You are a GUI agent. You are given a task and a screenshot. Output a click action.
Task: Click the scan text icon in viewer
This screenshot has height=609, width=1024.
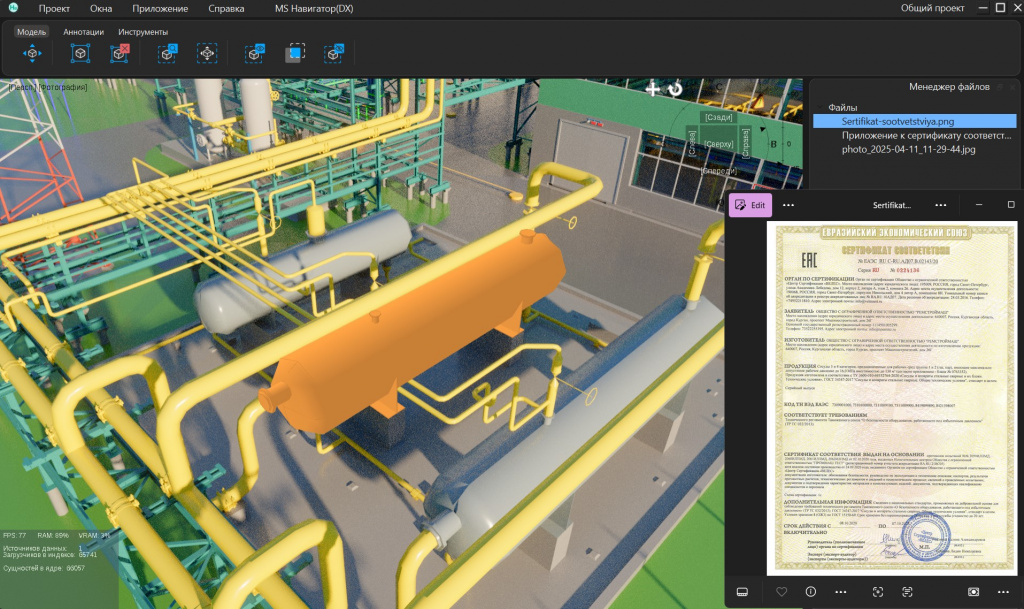click(907, 592)
